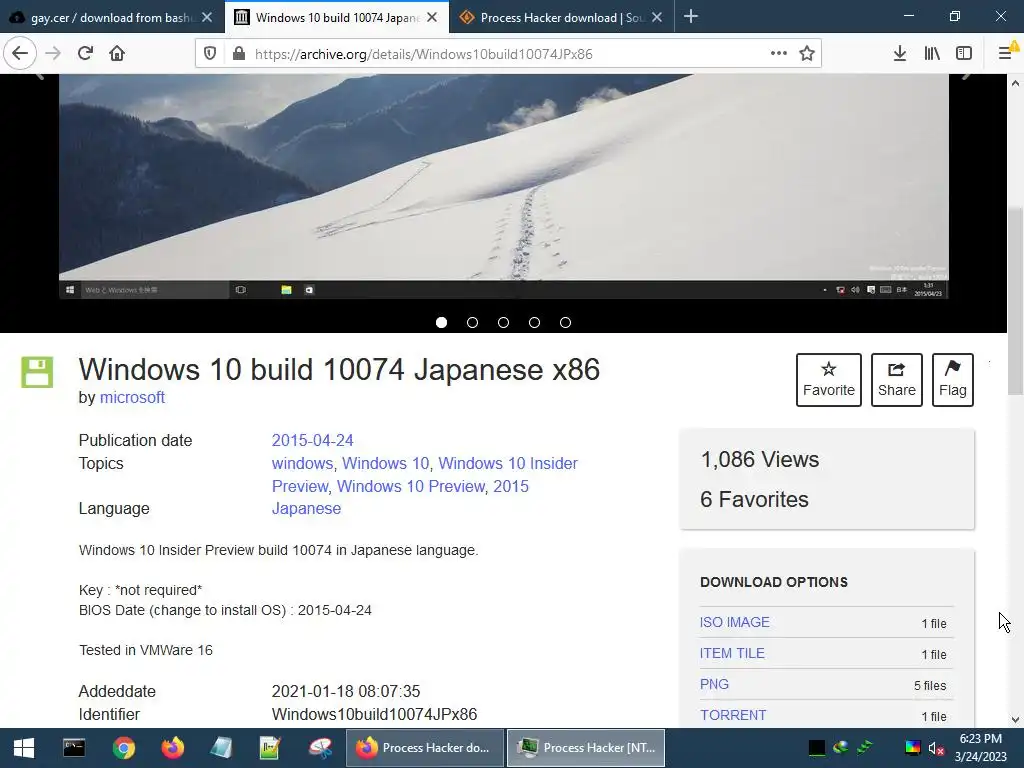This screenshot has width=1024, height=768.
Task: Expand the ITEM TILE download option
Action: click(732, 653)
